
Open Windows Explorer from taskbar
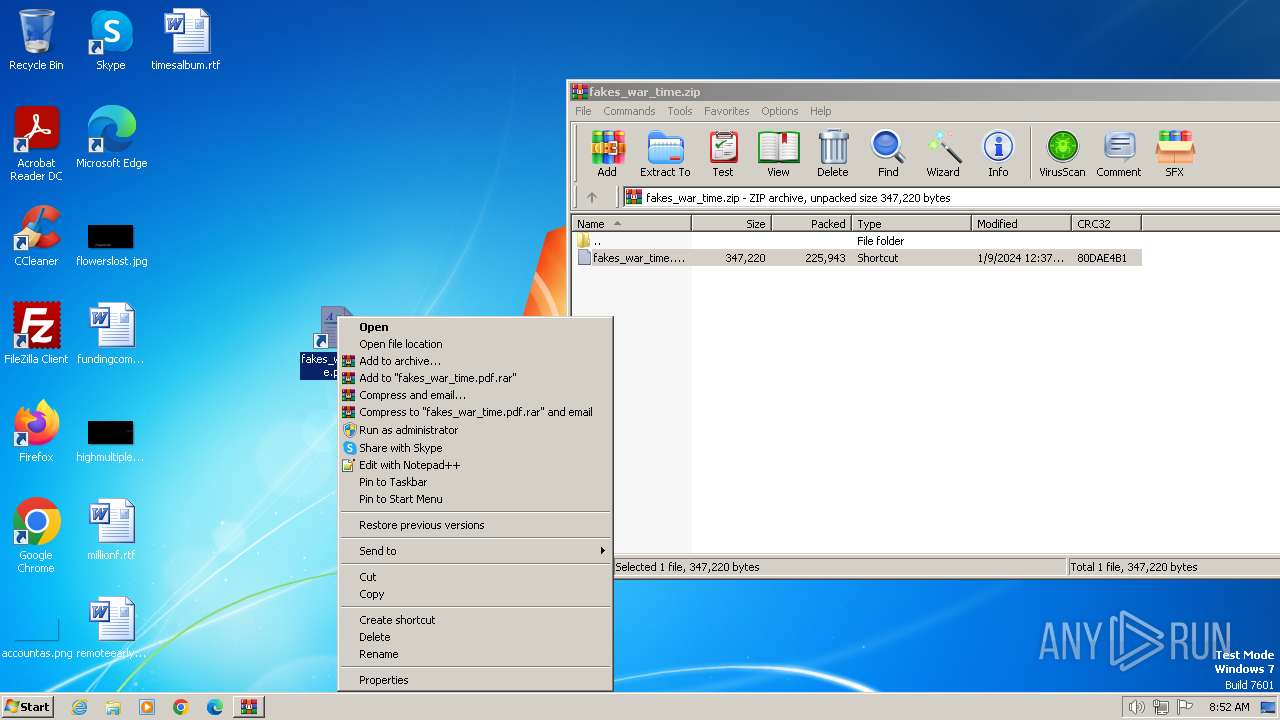113,707
